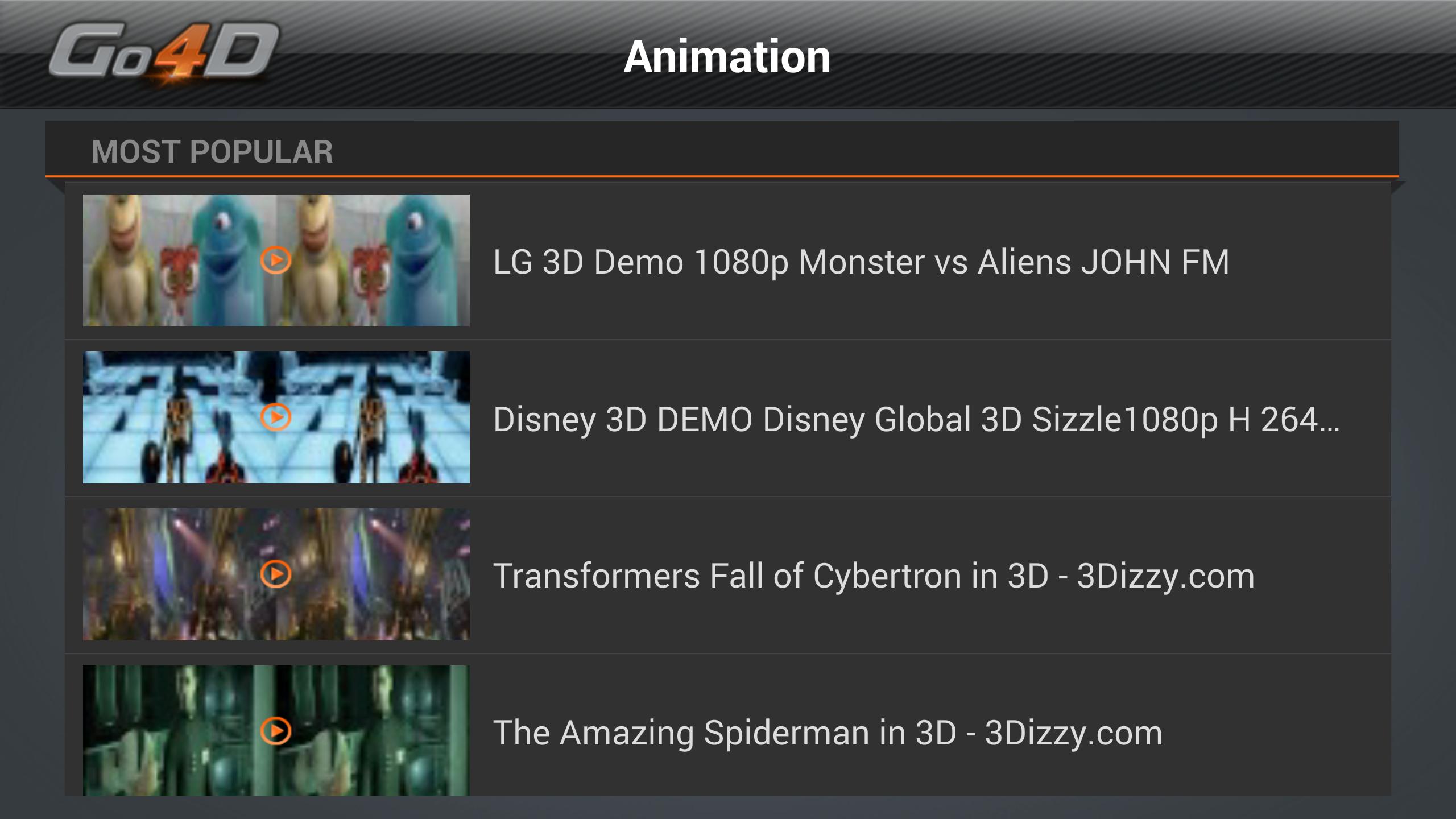
Task: Open Disney 3D DEMO Disney Global 3D Sizzle title
Action: [916, 419]
